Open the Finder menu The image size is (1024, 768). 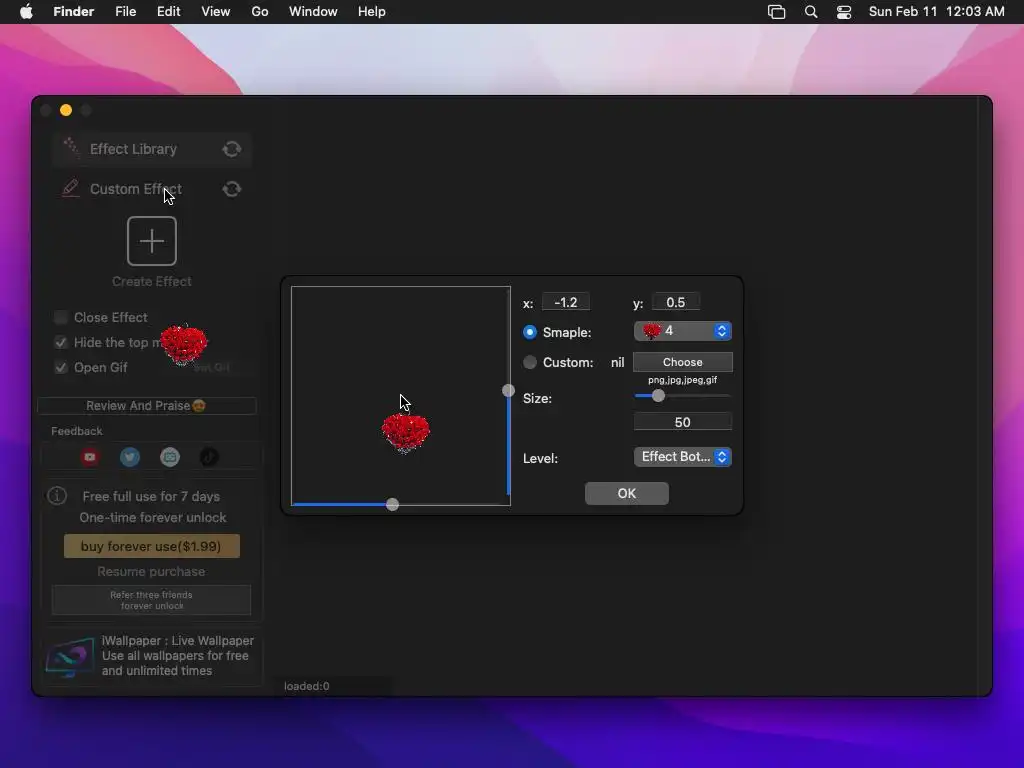tap(73, 12)
